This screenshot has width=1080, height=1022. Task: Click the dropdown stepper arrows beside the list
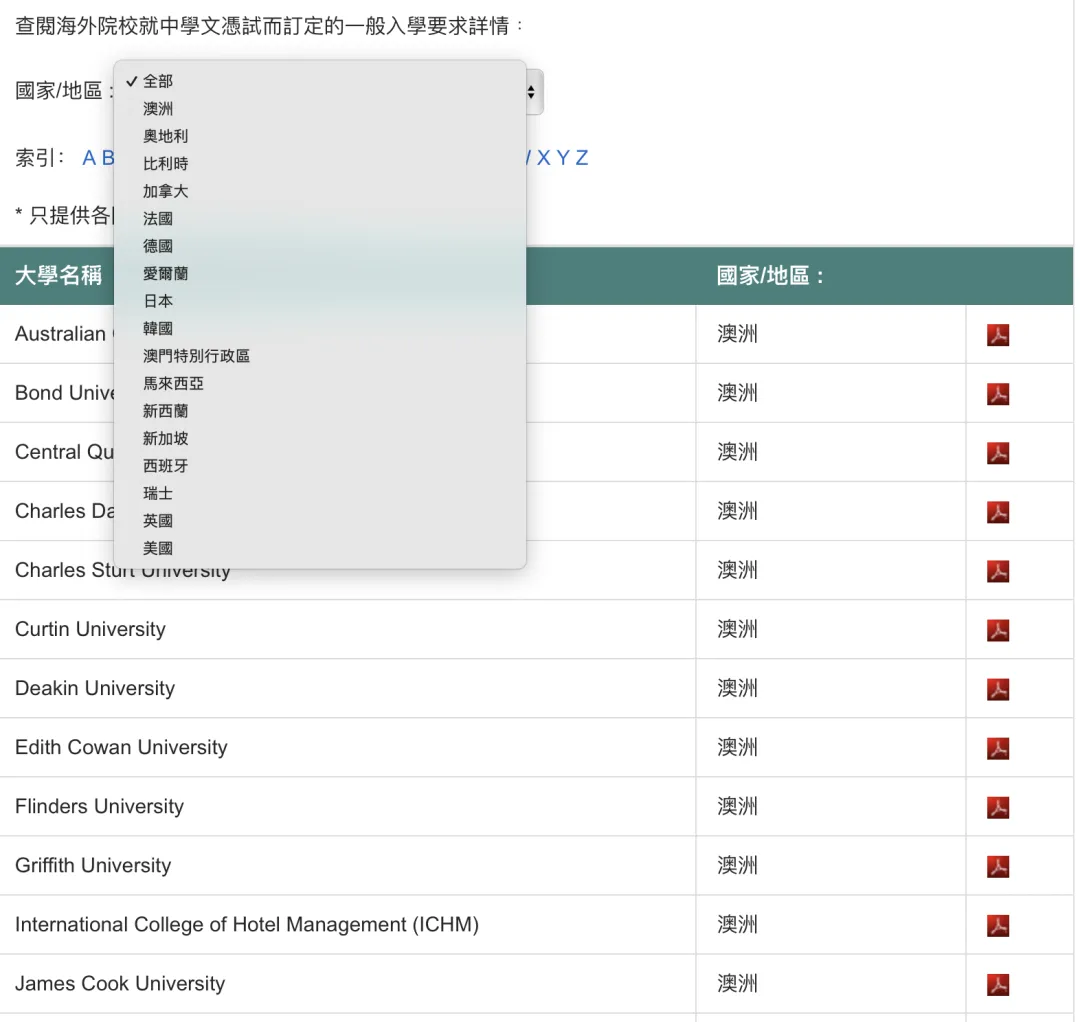click(532, 92)
